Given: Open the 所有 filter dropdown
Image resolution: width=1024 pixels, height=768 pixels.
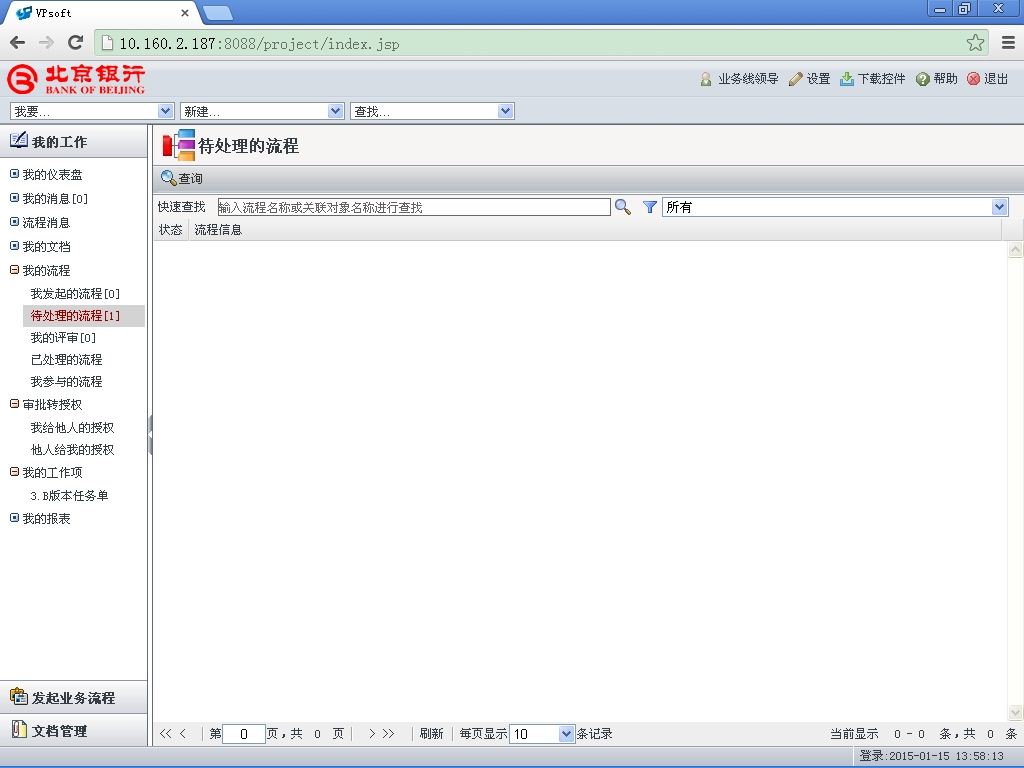Looking at the screenshot, I should [835, 207].
